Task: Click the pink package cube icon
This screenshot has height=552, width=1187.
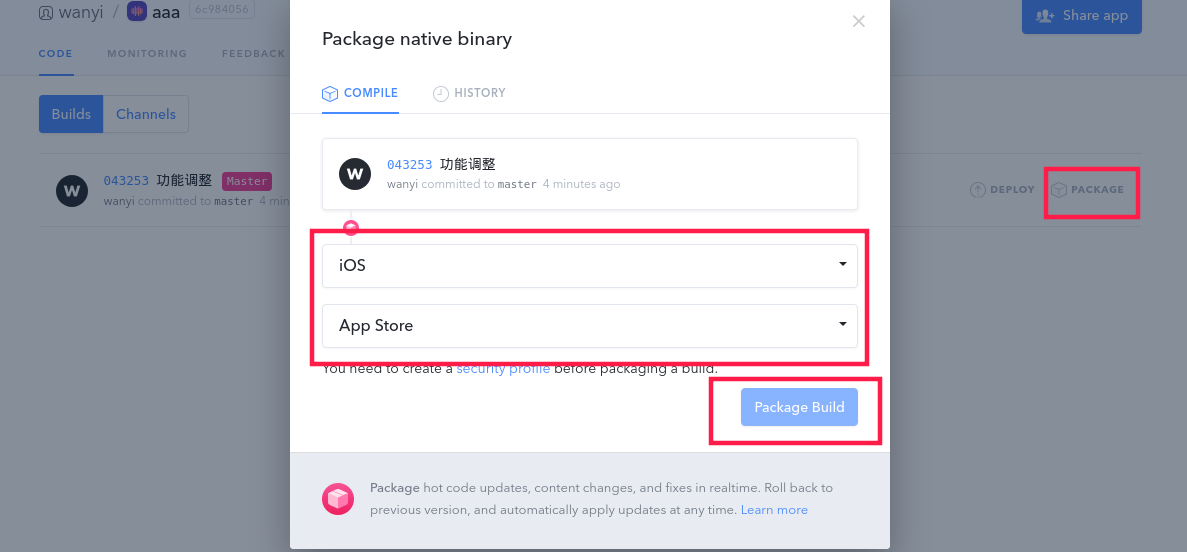Action: pyautogui.click(x=338, y=499)
